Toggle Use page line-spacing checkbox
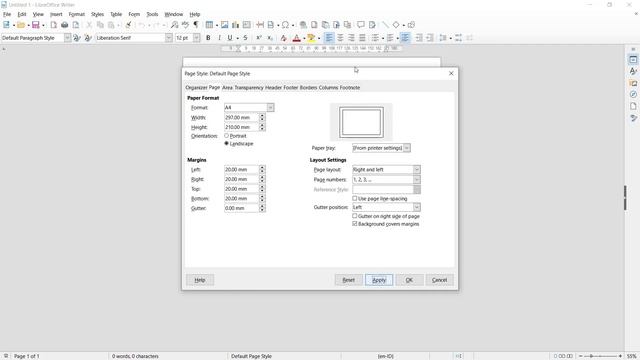Viewport: 640px width, 360px height. (355, 198)
